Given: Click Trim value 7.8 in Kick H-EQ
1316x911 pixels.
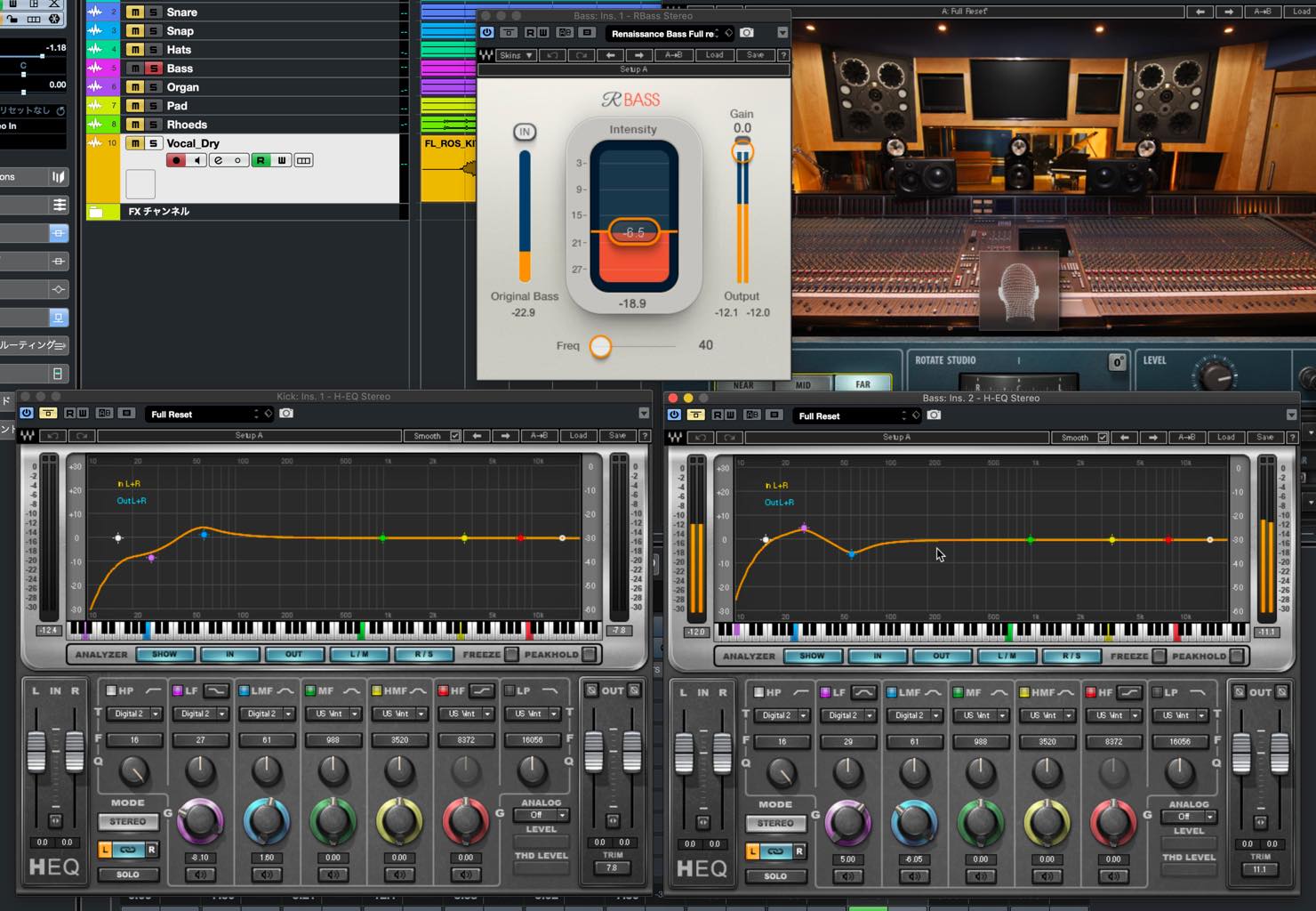Looking at the screenshot, I should pos(612,867).
